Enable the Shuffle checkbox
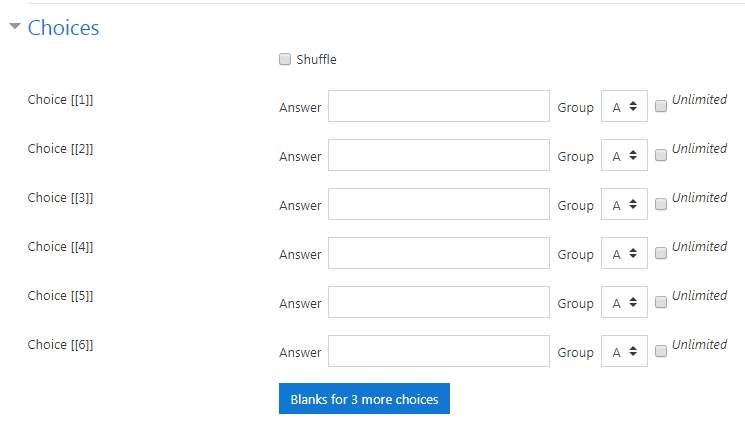 pyautogui.click(x=285, y=59)
